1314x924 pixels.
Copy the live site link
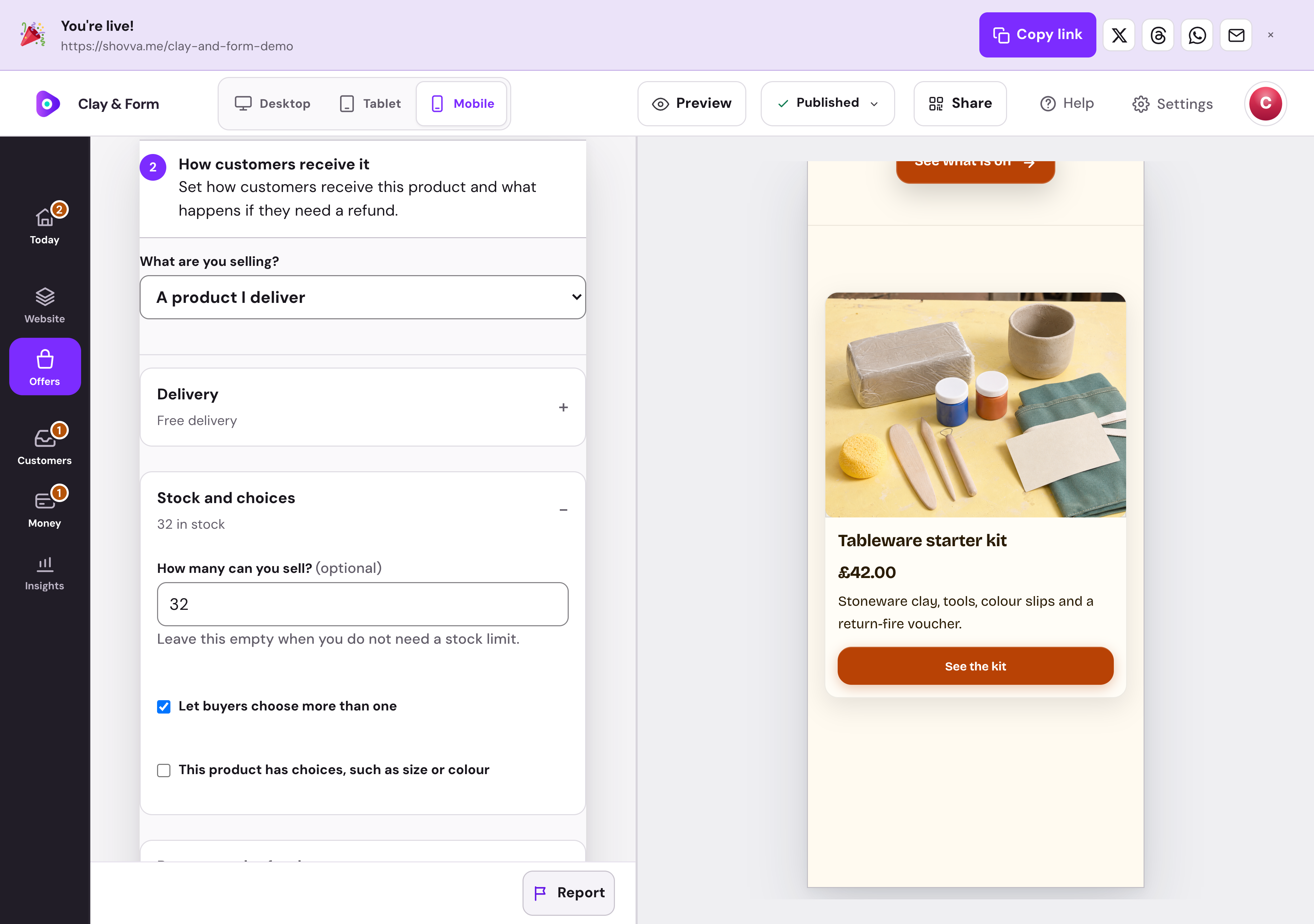click(x=1038, y=35)
